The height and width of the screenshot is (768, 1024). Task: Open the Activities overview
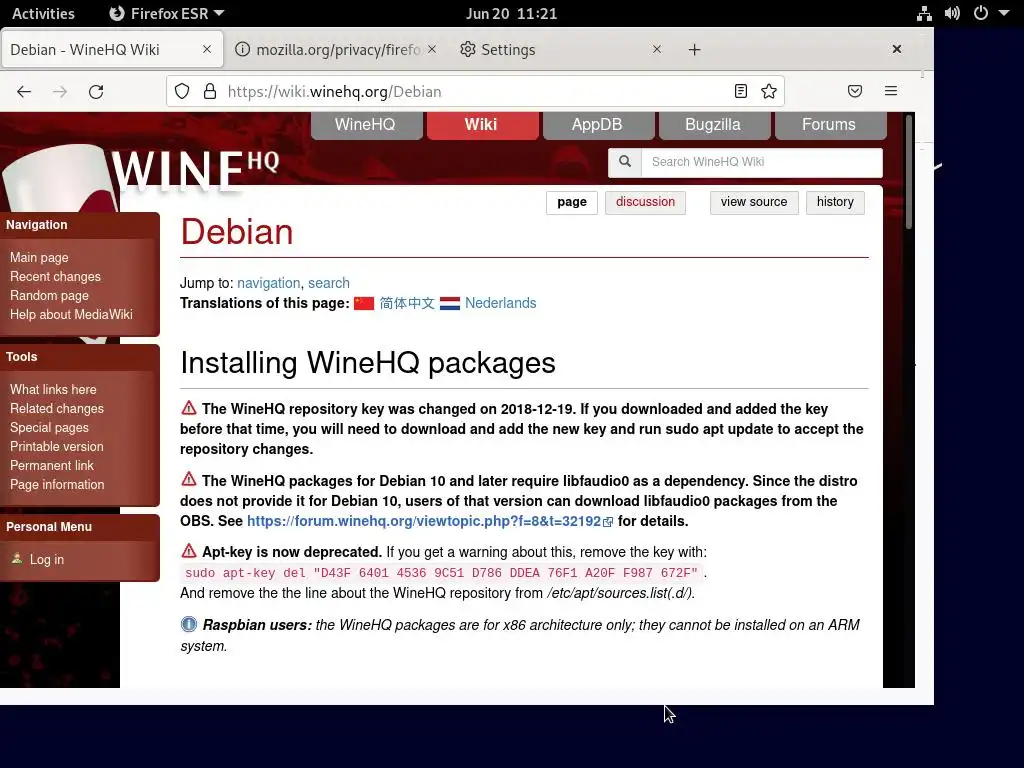tap(43, 13)
